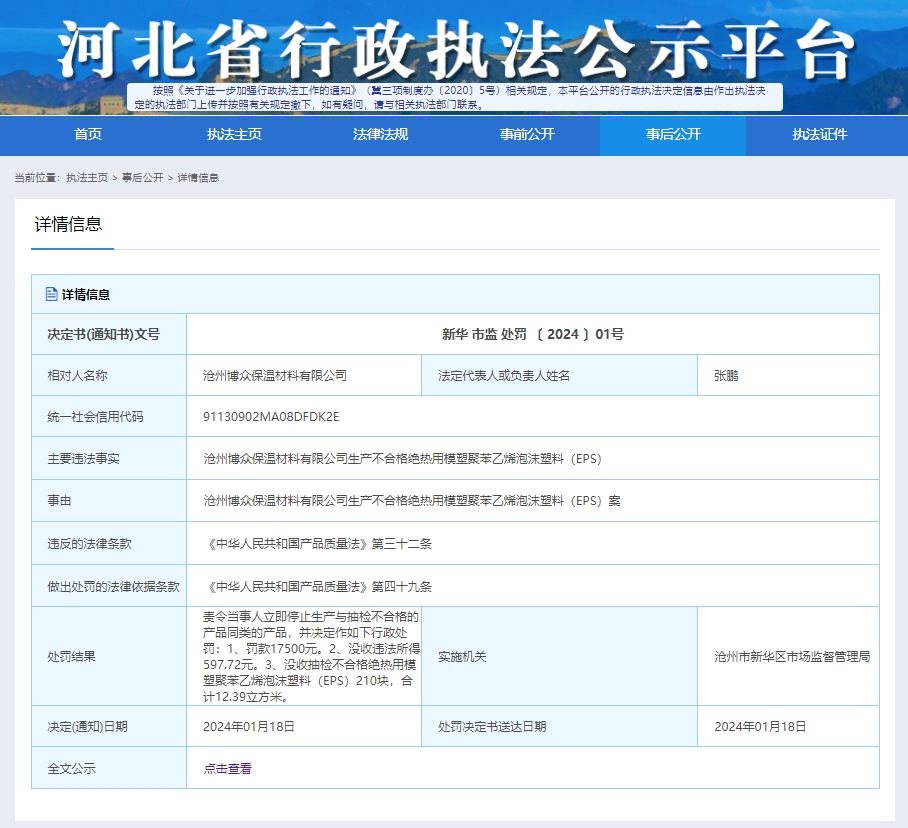
Task: Click the credit code 91130902MA08DFDK2E
Action: tap(271, 416)
